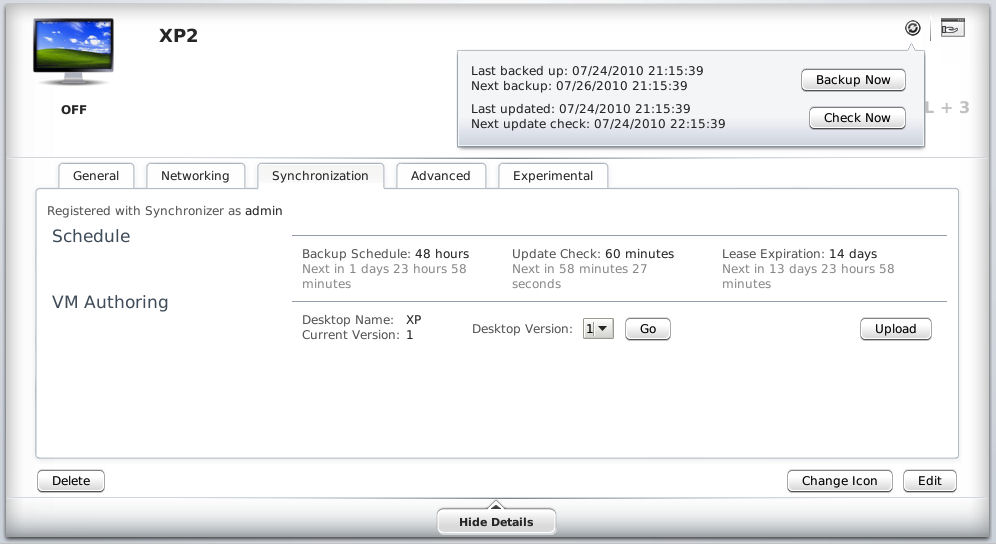Switch to the General tab

96,176
